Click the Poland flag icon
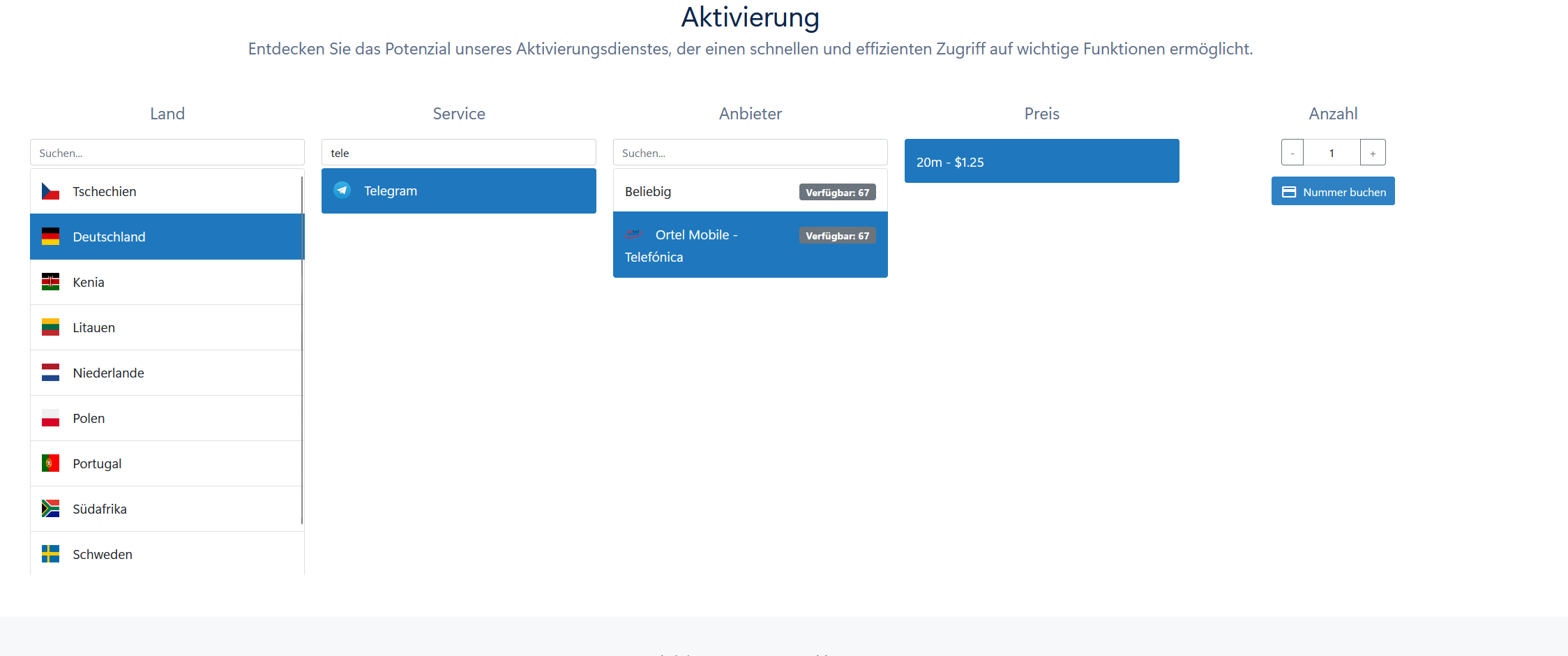This screenshot has height=656, width=1568. click(50, 418)
